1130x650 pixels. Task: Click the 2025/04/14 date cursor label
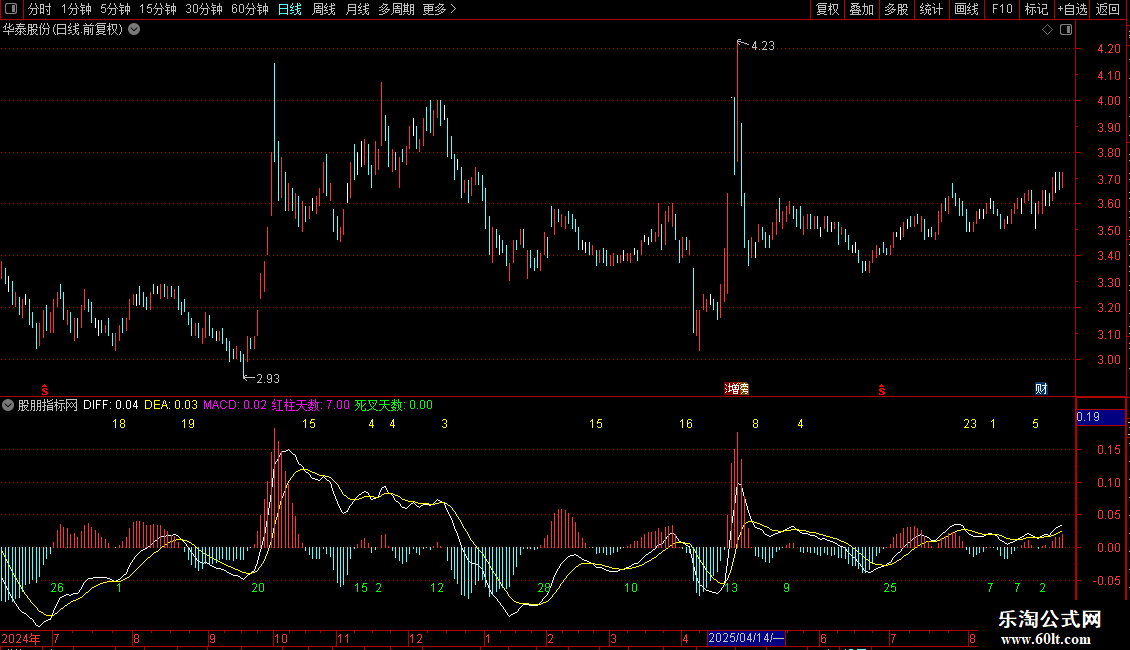tap(746, 638)
